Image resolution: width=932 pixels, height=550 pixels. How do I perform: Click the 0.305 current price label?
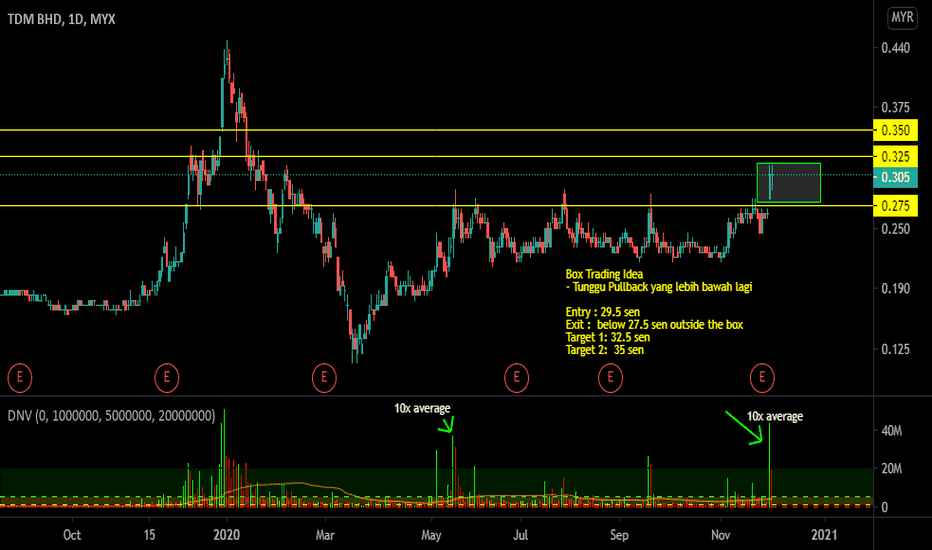coord(895,177)
